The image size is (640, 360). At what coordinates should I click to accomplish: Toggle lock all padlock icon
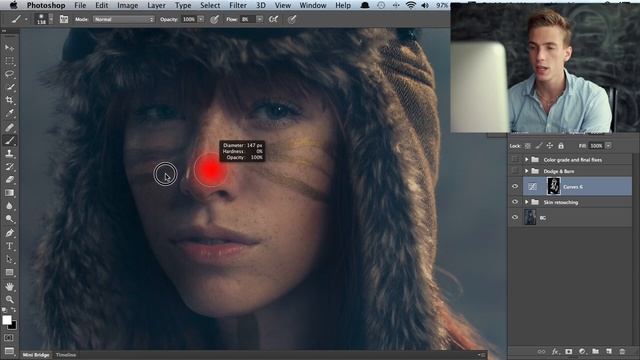pos(561,146)
